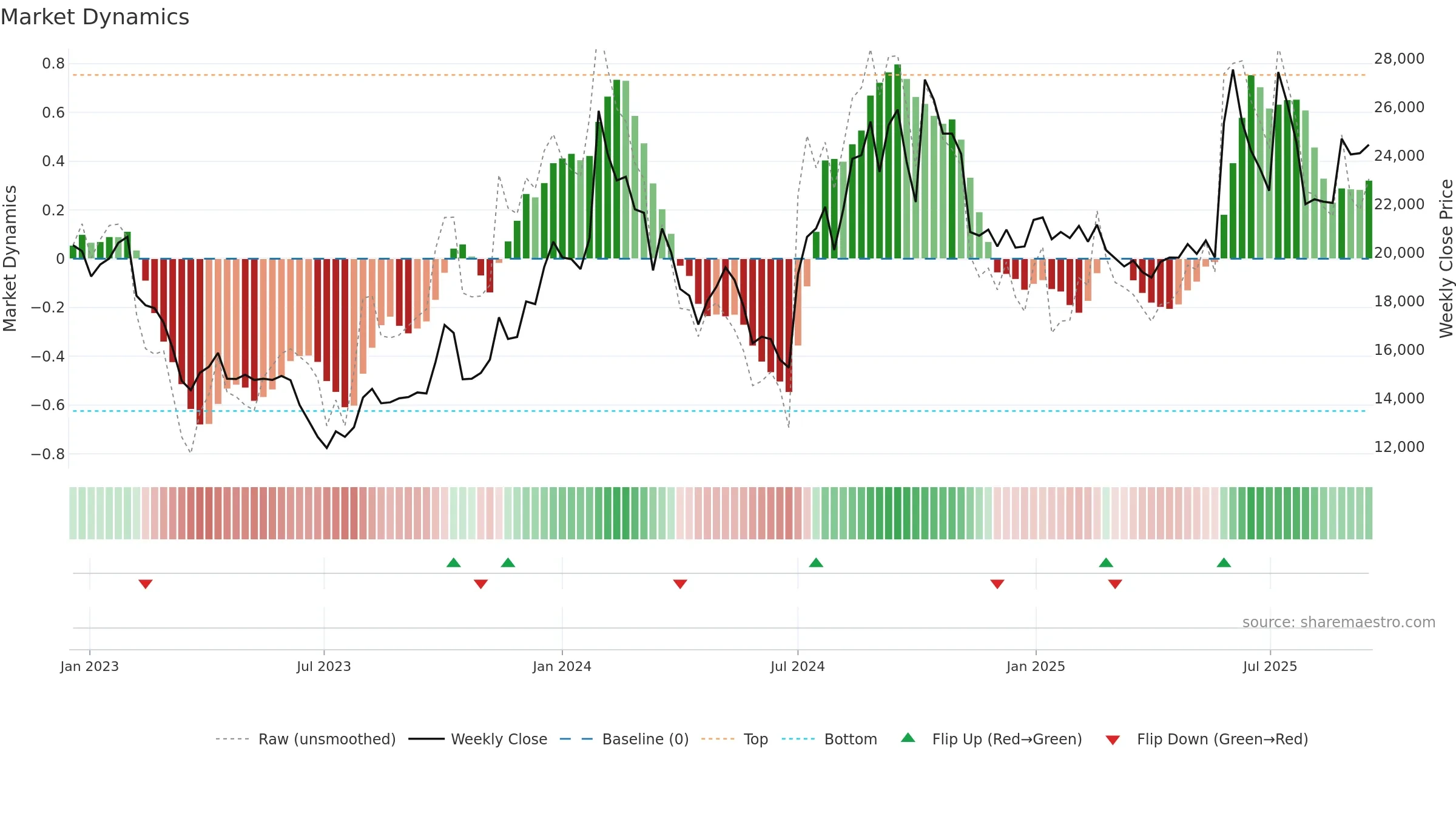This screenshot has width=1456, height=819.
Task: Click the Weekly Close Price axis title
Action: pyautogui.click(x=1446, y=258)
